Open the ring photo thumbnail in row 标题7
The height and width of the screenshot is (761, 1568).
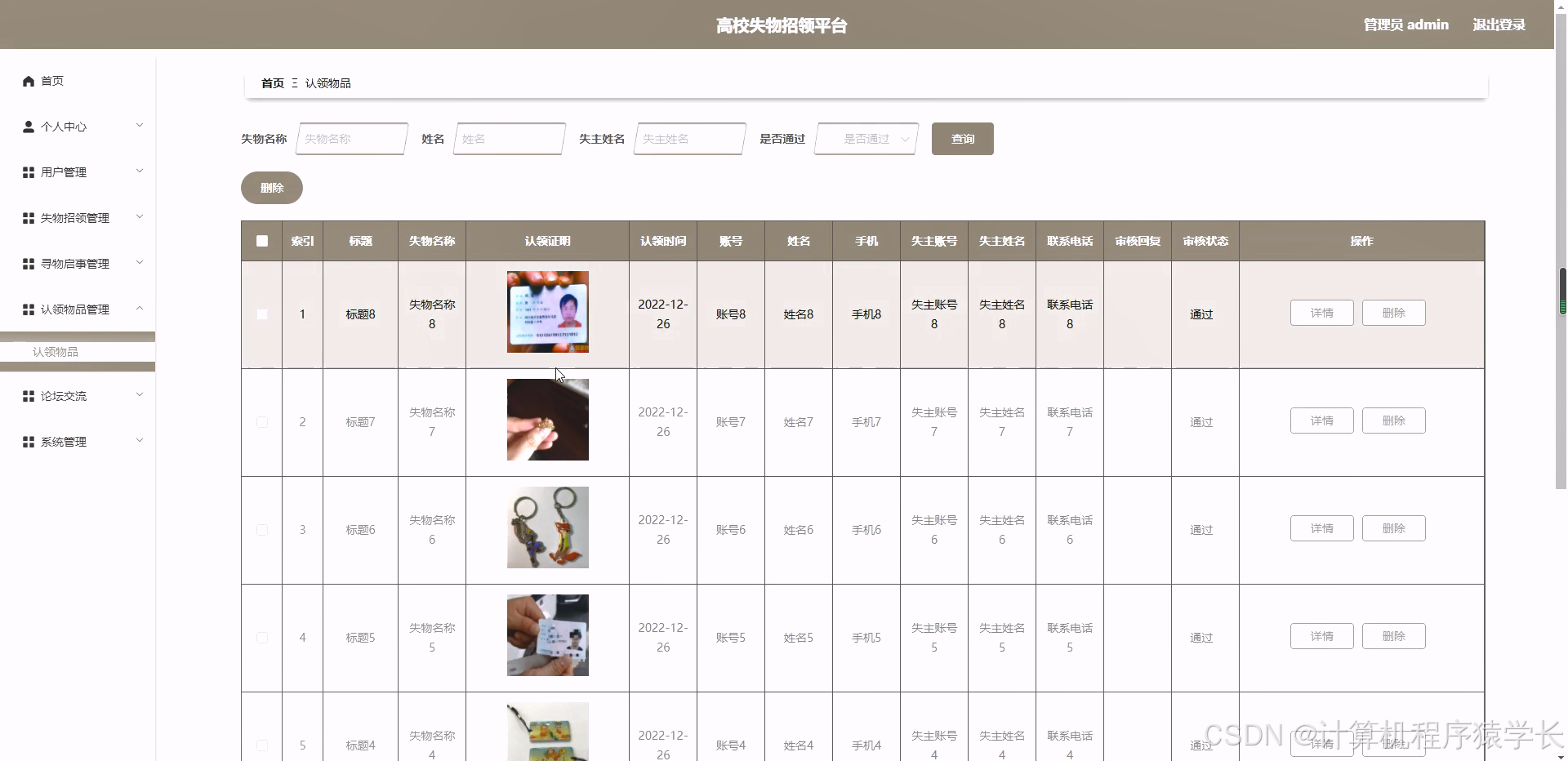tap(548, 420)
